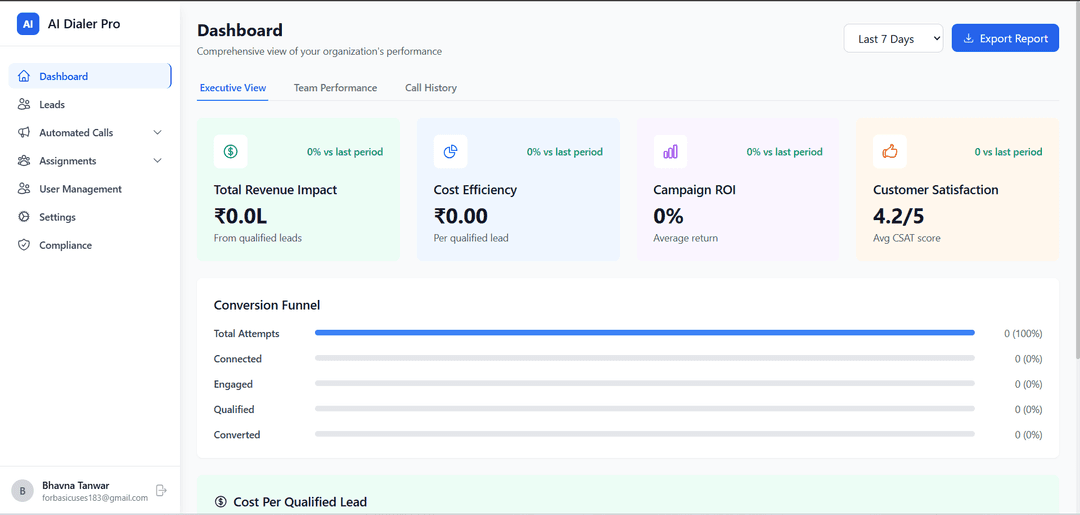
Task: Click the Total Attempts blue progress bar
Action: [644, 333]
